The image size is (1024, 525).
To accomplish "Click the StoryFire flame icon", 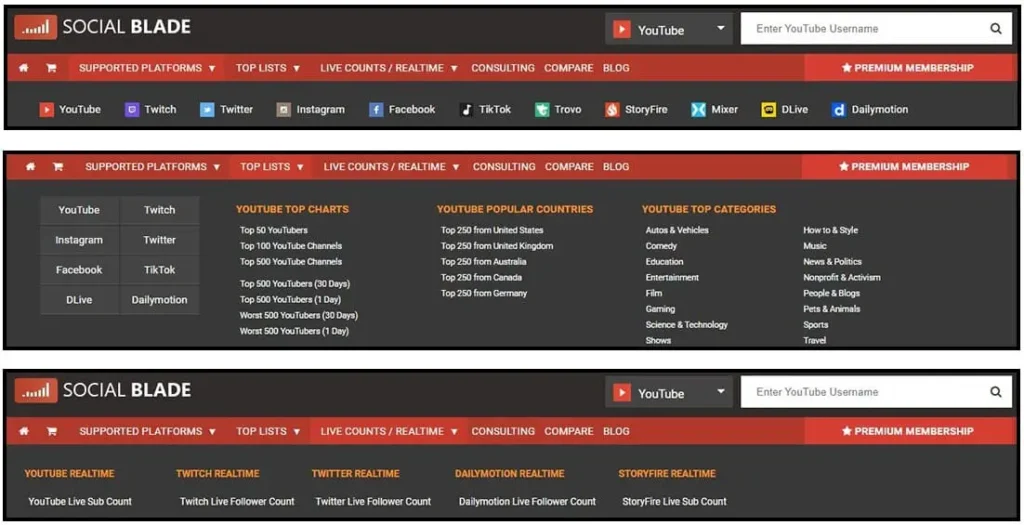I will (612, 110).
